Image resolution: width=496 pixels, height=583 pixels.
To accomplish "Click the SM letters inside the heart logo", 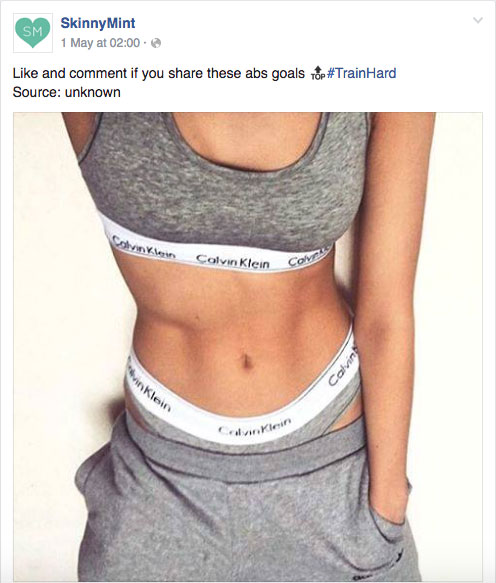I will pos(33,32).
